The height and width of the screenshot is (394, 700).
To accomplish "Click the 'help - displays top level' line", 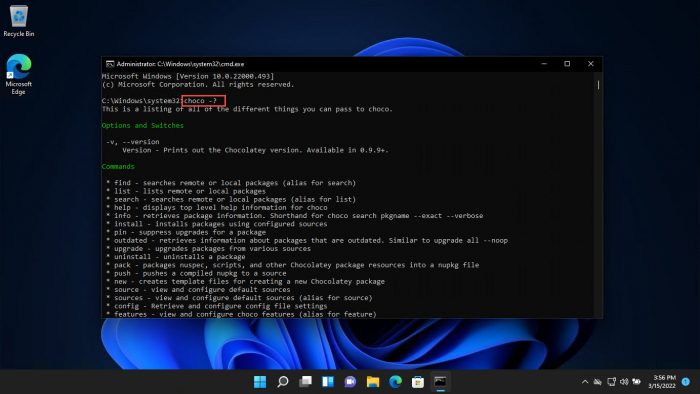I will 217,207.
